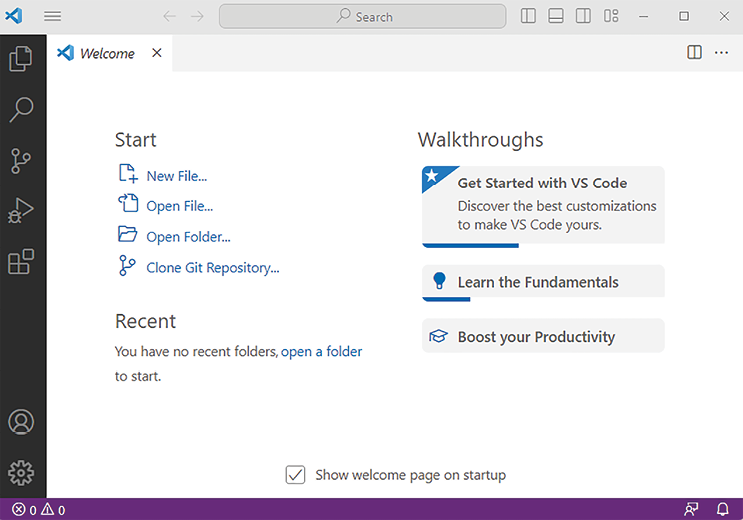Click the New File... link

[x=177, y=176]
